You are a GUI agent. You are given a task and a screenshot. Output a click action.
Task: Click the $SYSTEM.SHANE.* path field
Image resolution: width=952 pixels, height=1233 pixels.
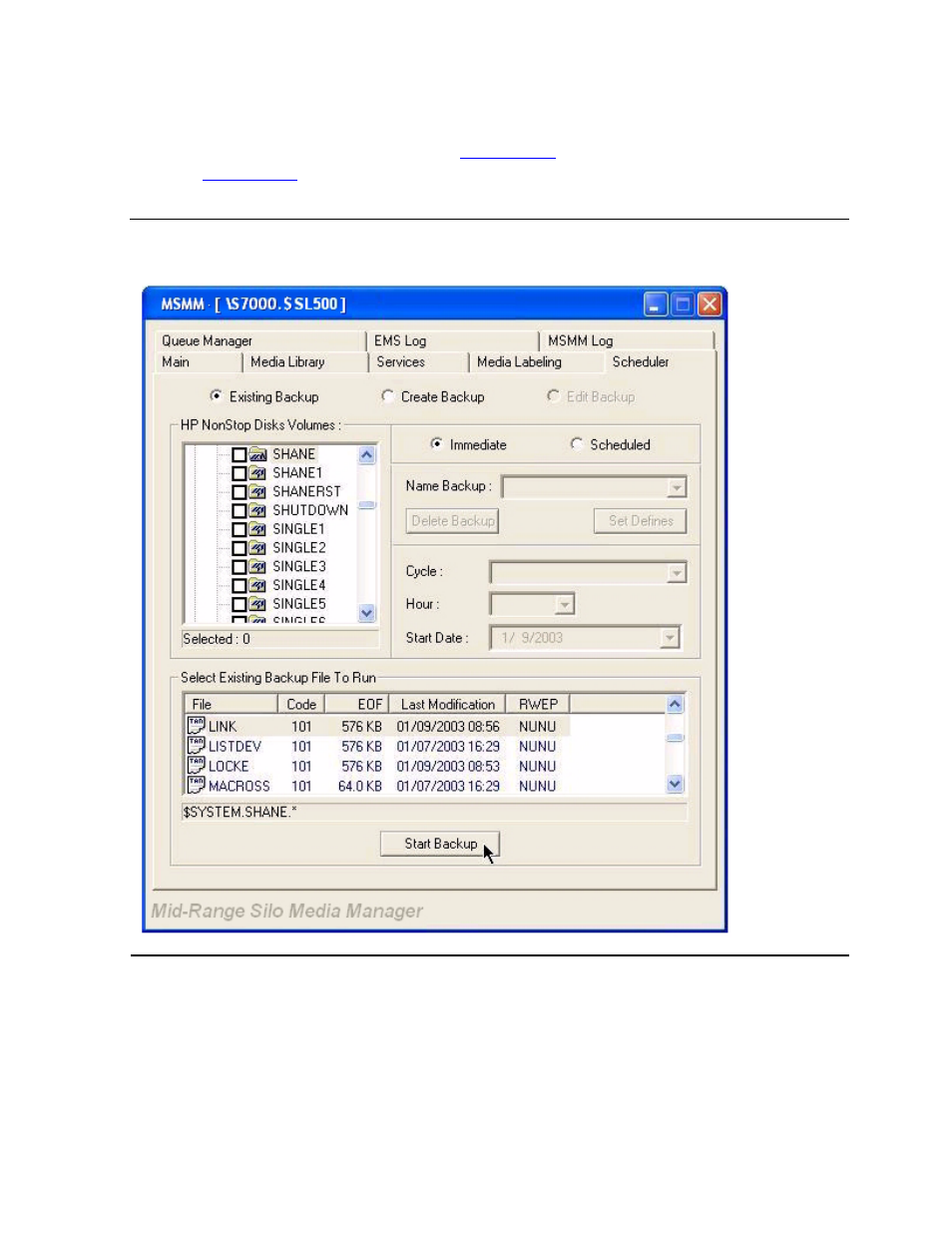434,812
